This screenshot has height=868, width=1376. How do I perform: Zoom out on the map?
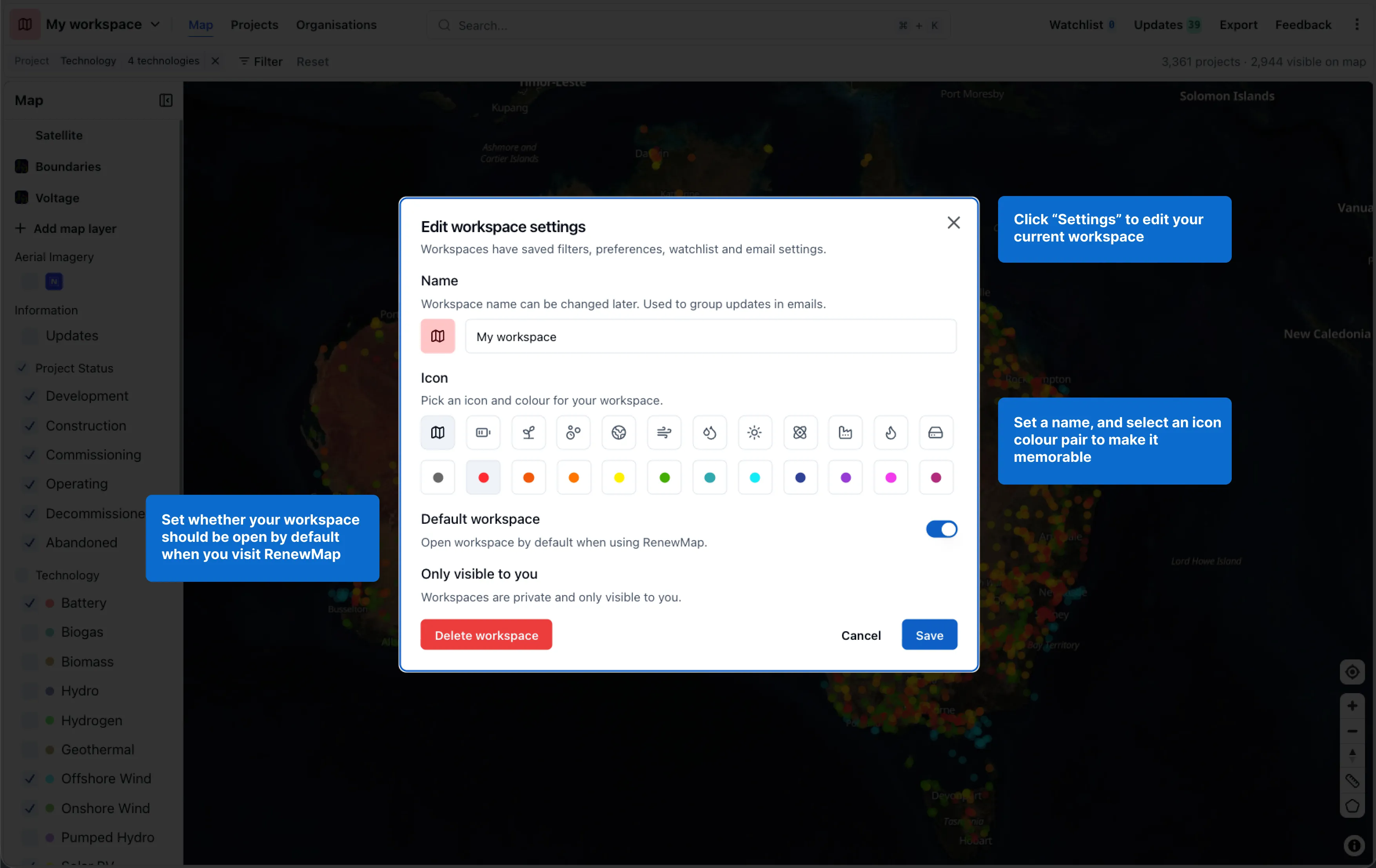[x=1352, y=732]
